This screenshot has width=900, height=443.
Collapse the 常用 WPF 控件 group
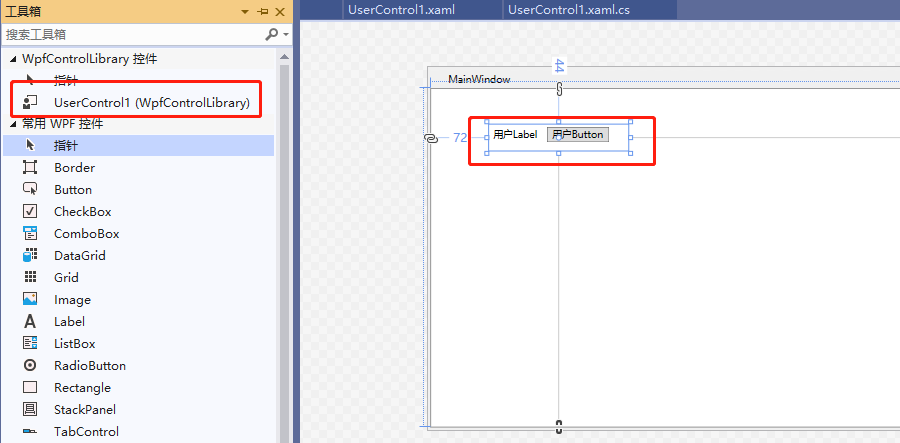(x=13, y=123)
